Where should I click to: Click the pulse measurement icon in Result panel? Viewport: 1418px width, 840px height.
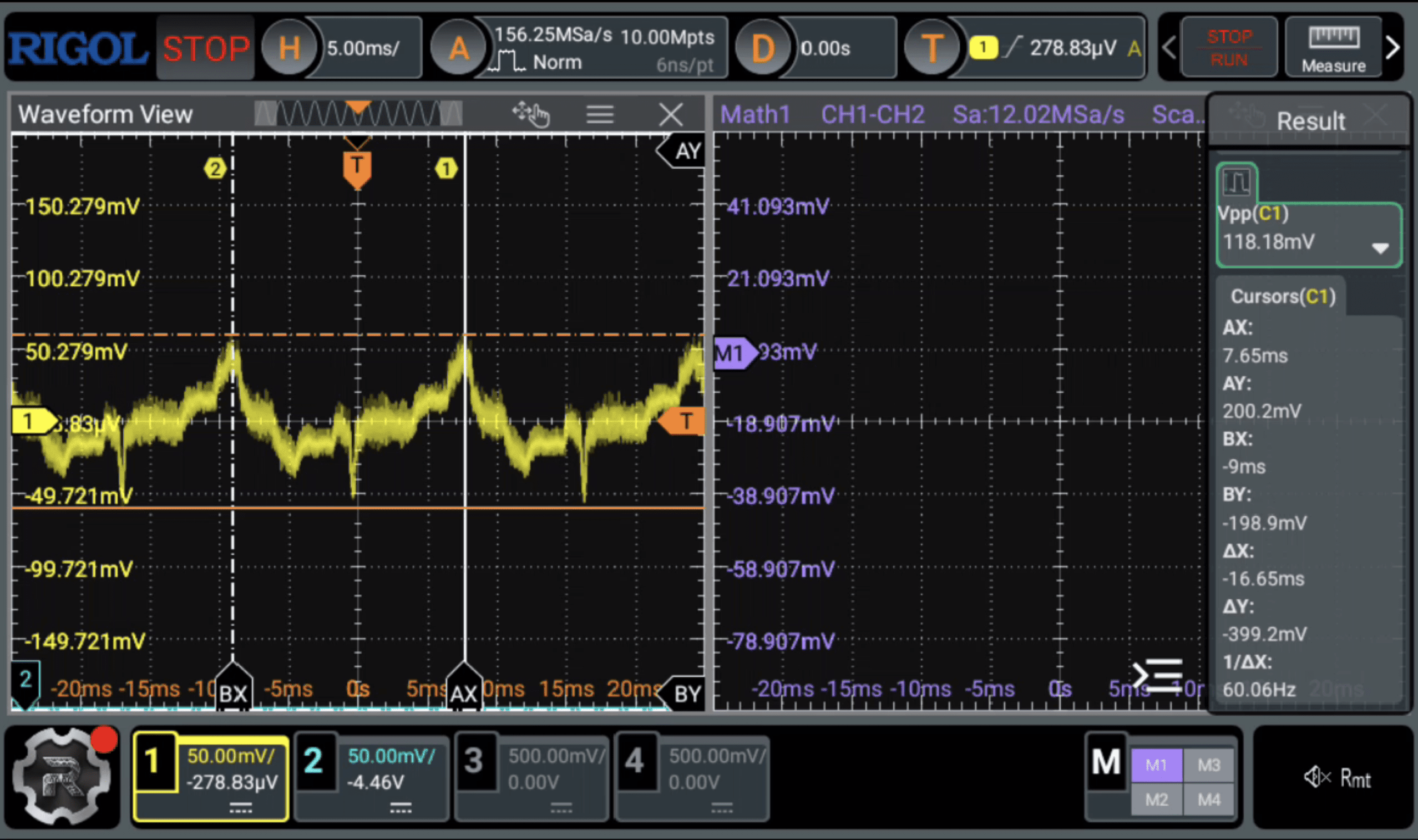click(x=1237, y=183)
